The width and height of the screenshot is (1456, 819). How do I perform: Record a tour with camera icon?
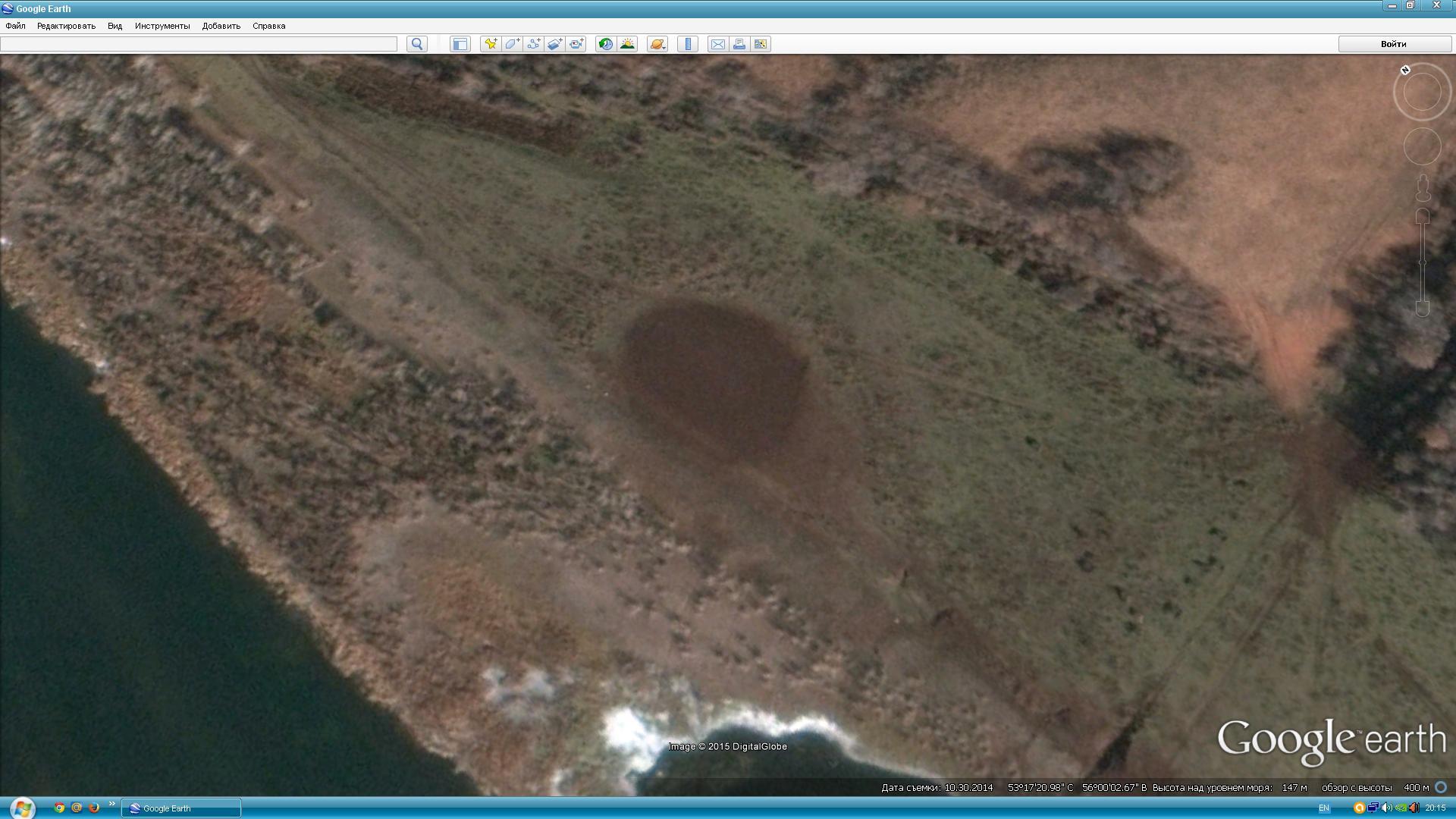(x=577, y=44)
